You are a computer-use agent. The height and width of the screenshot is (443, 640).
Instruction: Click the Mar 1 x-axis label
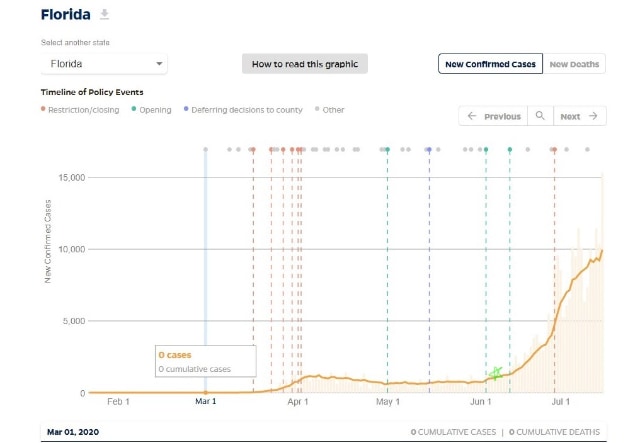click(205, 401)
